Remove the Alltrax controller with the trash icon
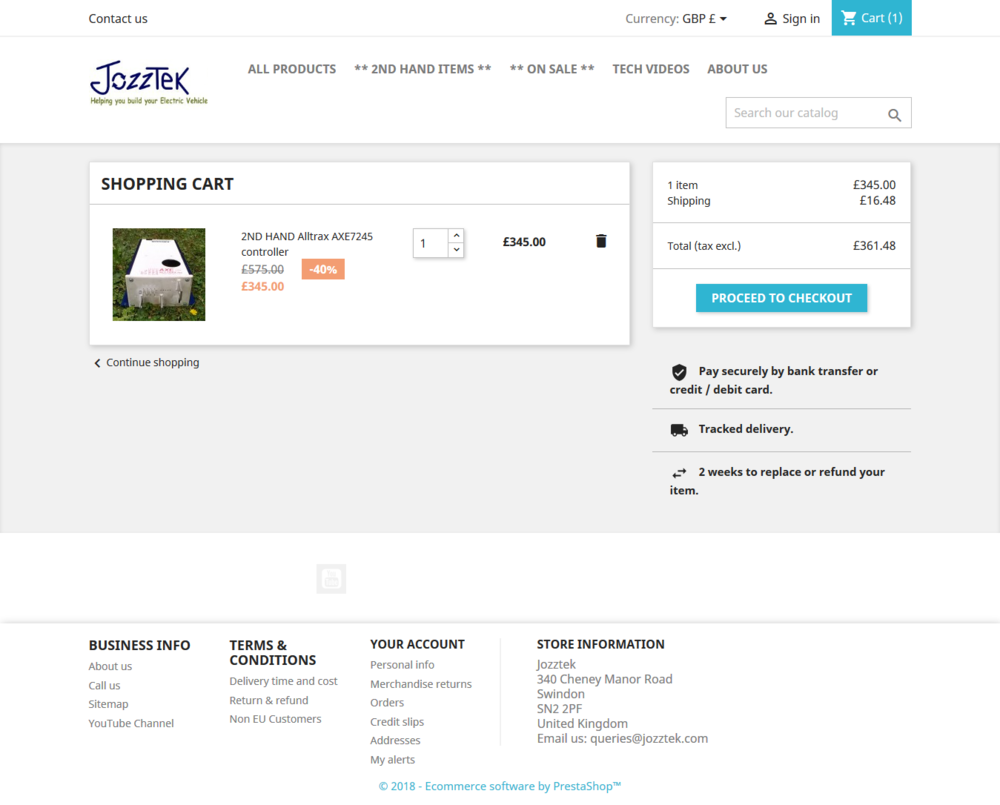This screenshot has height=805, width=1000. (x=600, y=241)
